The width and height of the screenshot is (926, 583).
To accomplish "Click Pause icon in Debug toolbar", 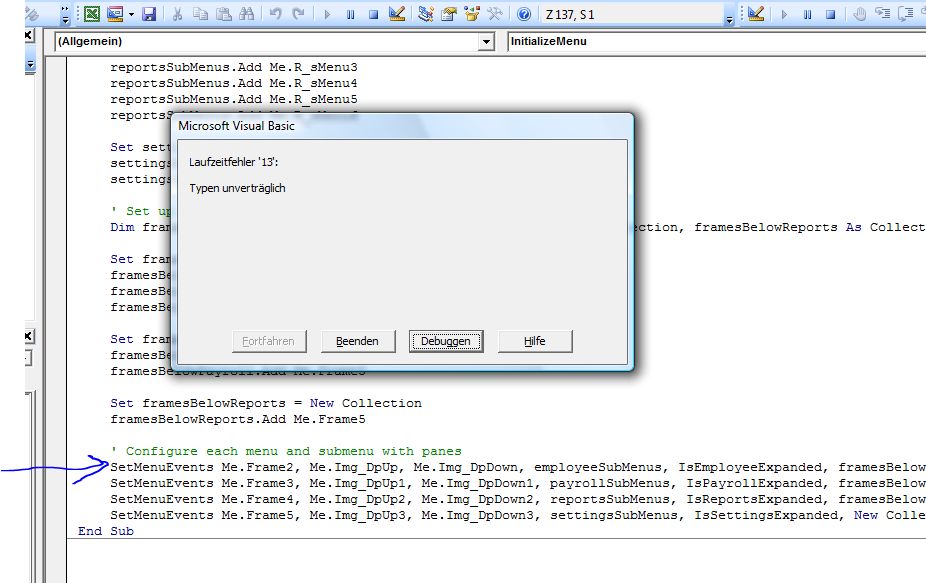I will point(807,14).
